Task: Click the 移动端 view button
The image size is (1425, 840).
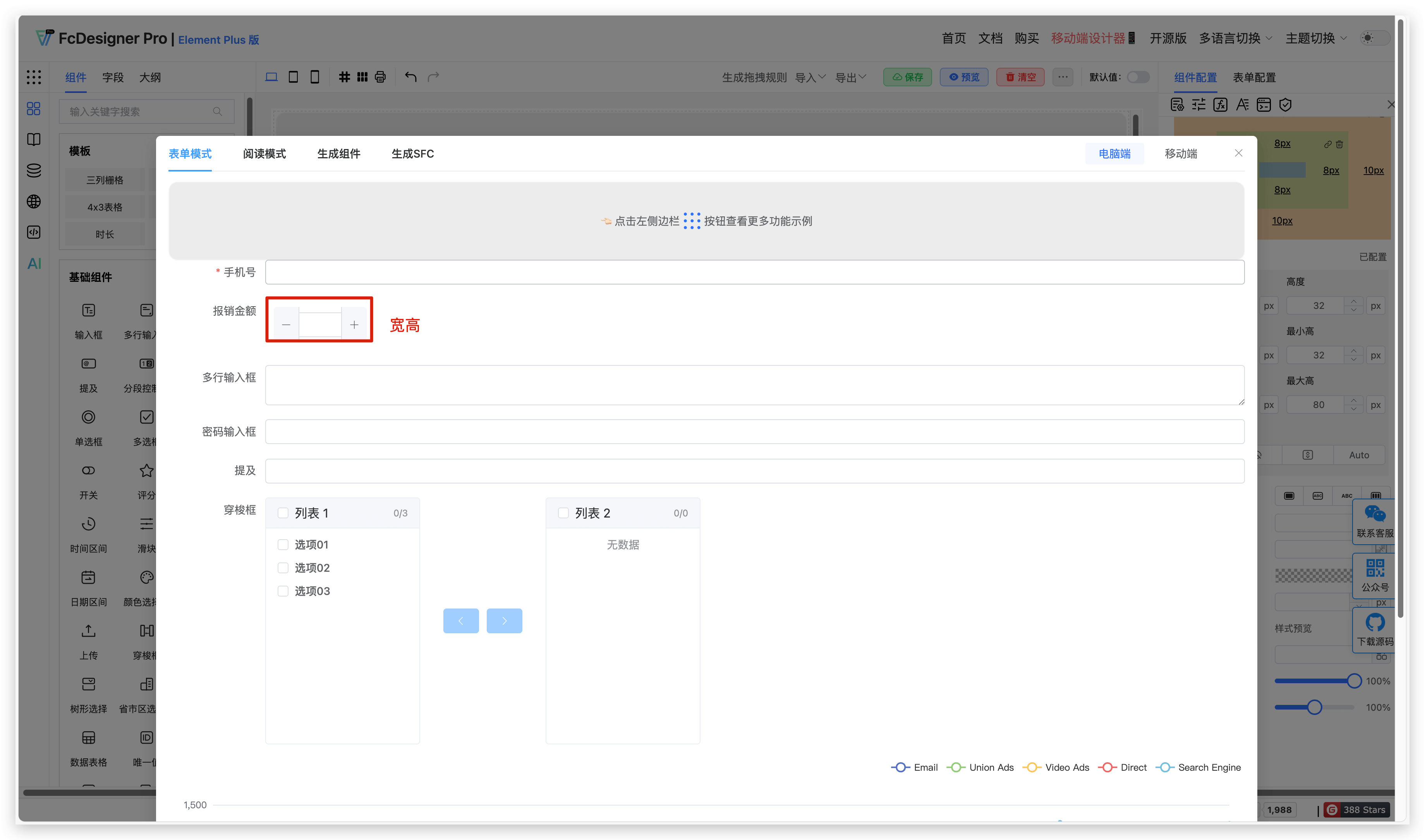Action: [1180, 154]
